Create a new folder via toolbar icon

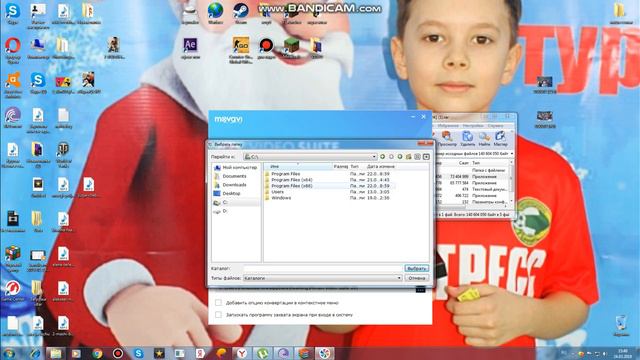point(409,157)
